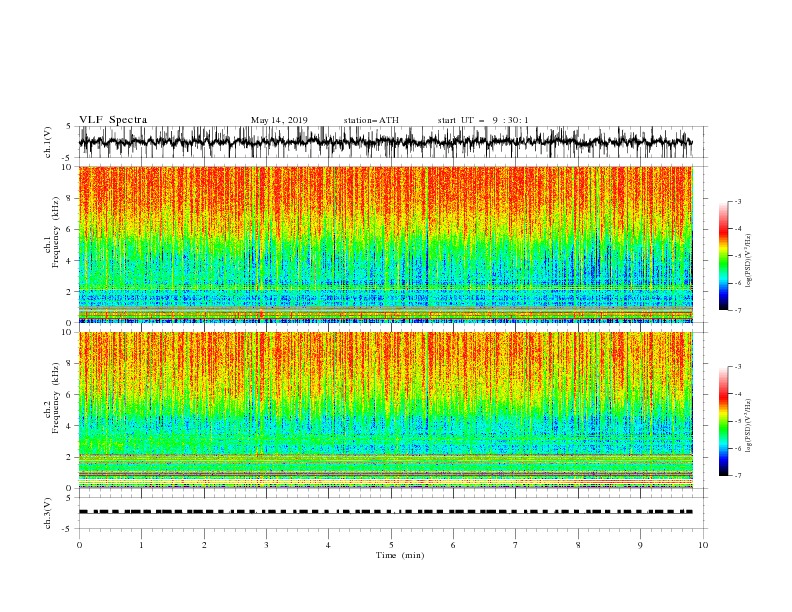Click the "-3" tick on the ch.2 colorbar
The image size is (792, 612).
coord(737,367)
